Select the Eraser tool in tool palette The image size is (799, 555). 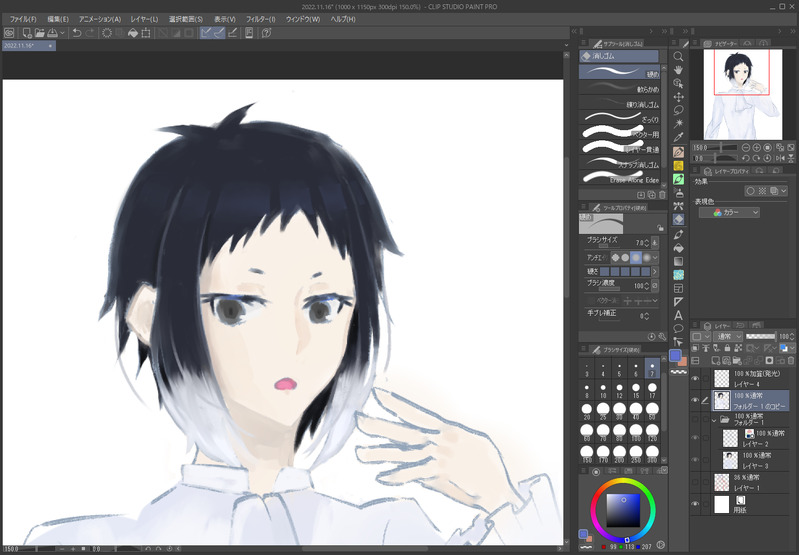[678, 219]
